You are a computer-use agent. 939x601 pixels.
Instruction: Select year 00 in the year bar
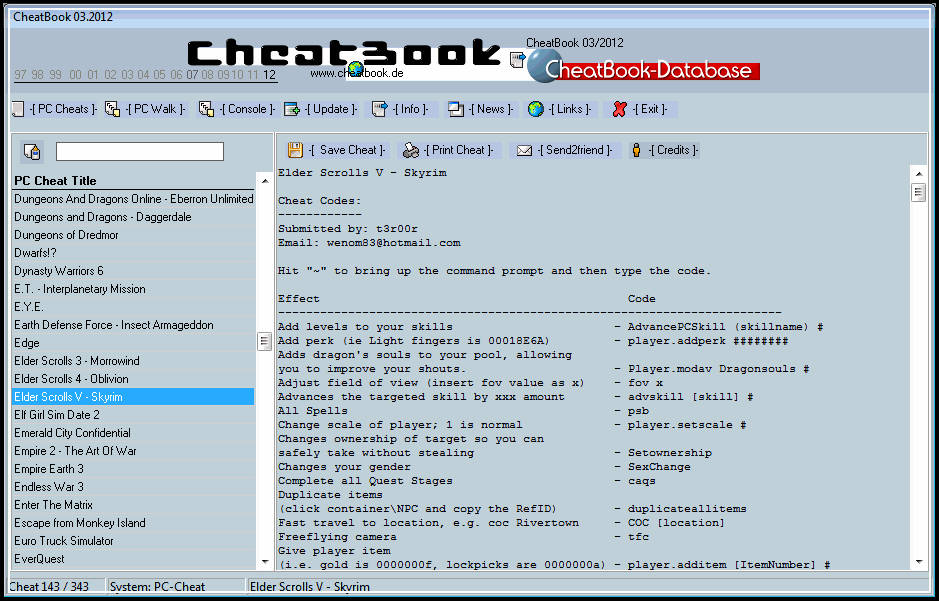[x=75, y=75]
